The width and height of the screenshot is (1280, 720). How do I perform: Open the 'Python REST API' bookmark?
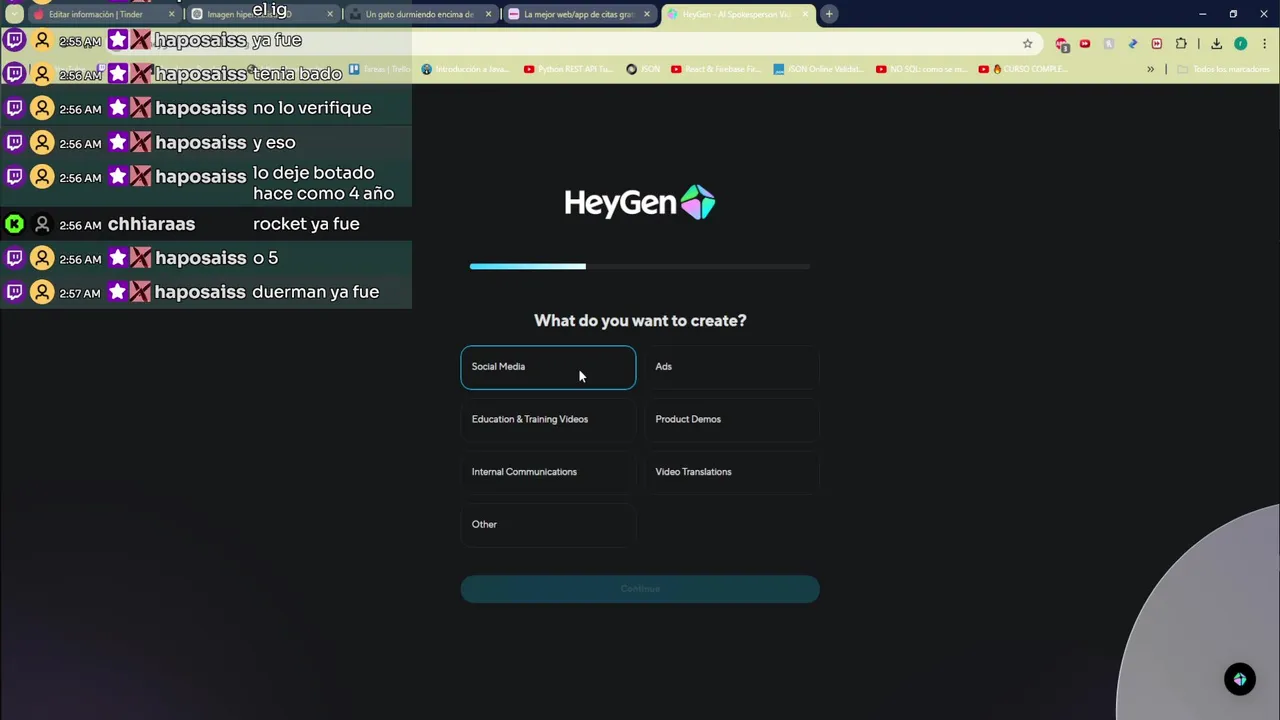coord(569,70)
